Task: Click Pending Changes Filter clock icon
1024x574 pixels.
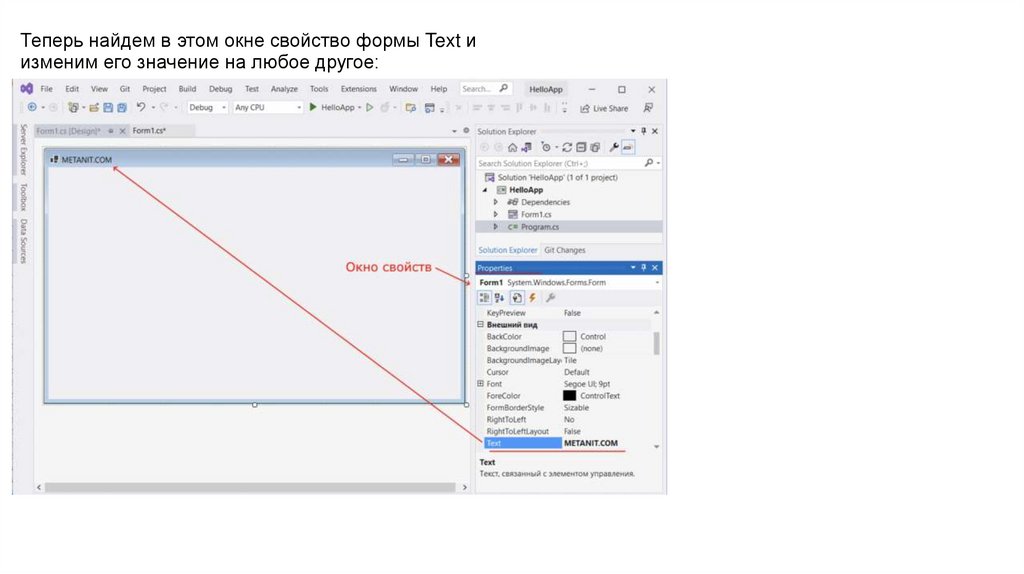Action: 546,148
